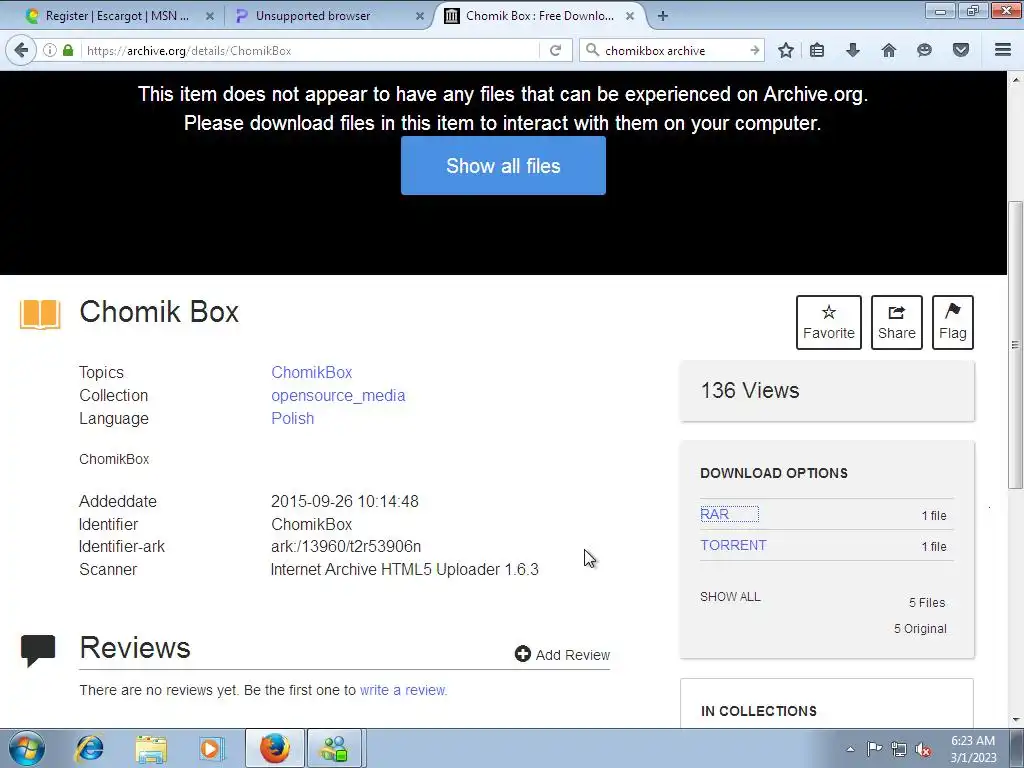
Task: Open the downloads arrow icon
Action: coord(853,50)
